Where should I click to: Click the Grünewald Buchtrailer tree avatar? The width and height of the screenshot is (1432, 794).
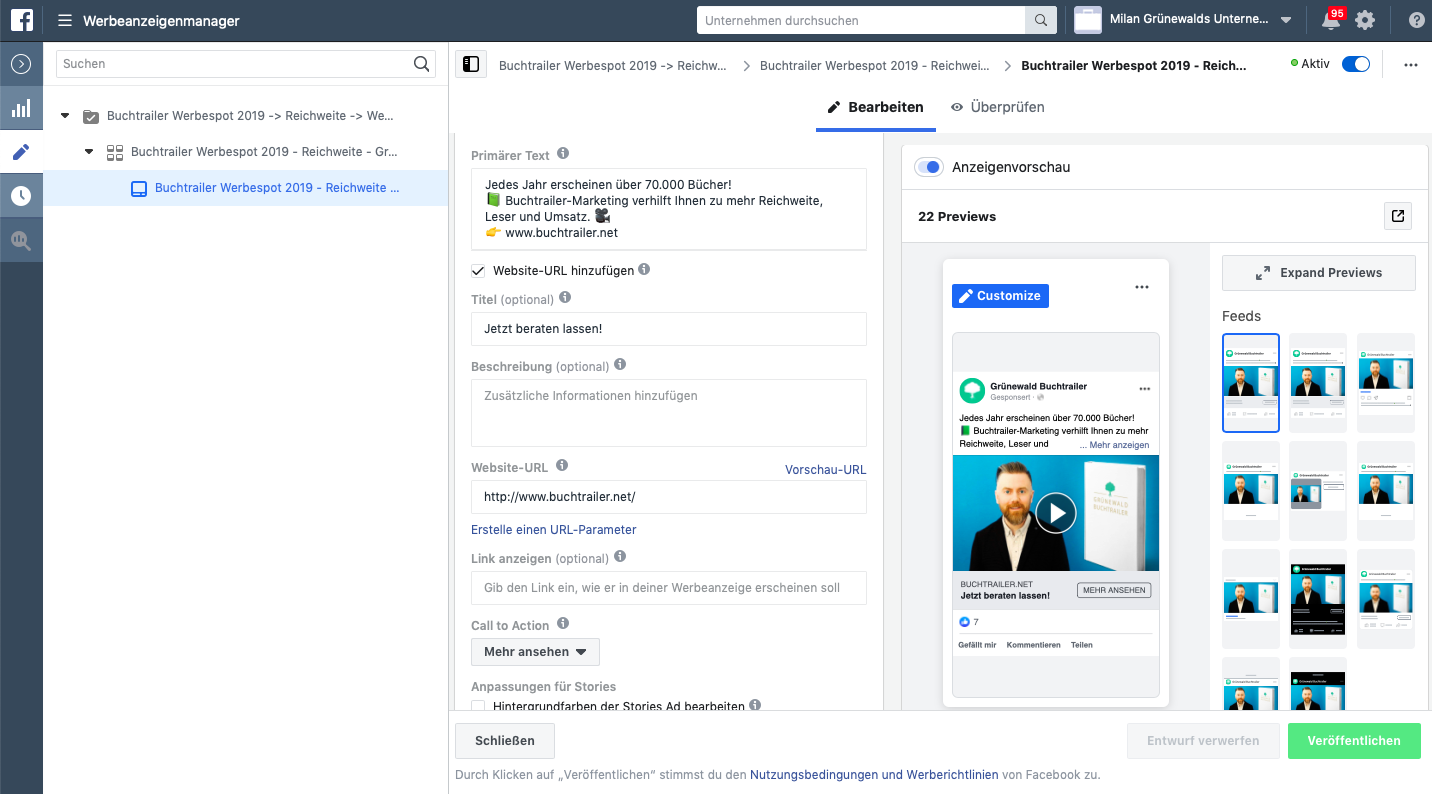coord(972,390)
